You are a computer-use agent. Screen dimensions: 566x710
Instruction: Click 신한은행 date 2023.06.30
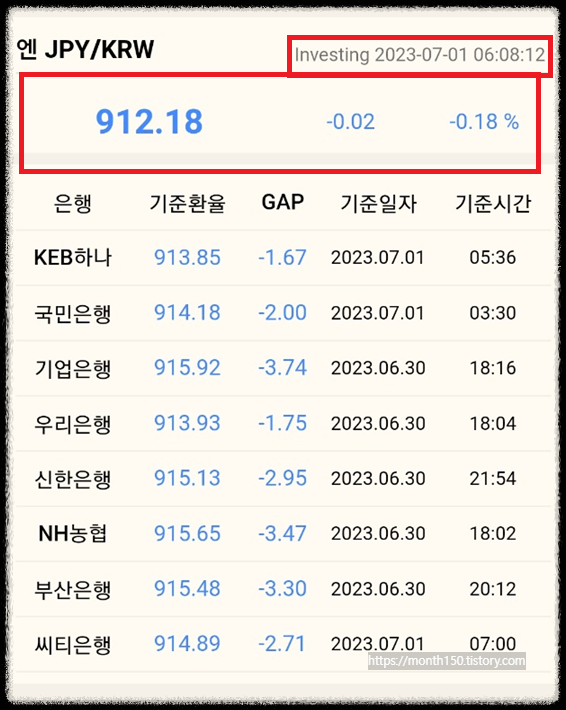coord(378,479)
